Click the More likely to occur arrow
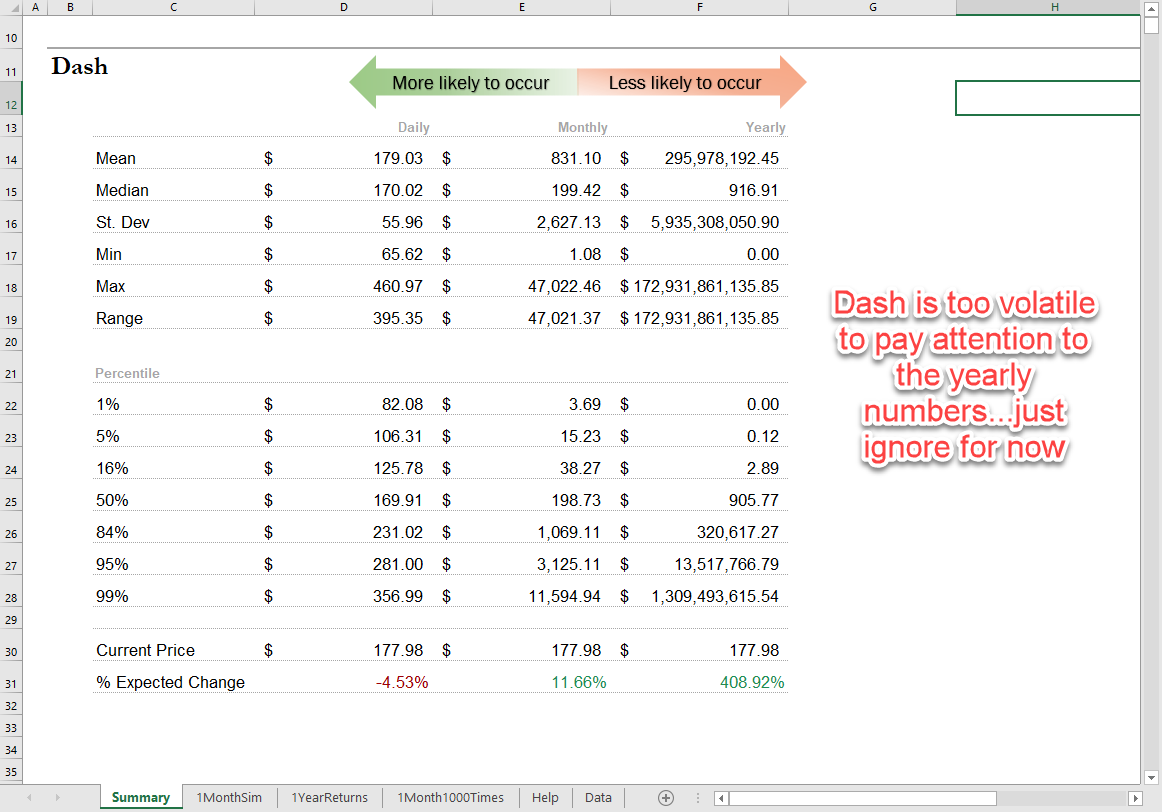 pos(463,82)
